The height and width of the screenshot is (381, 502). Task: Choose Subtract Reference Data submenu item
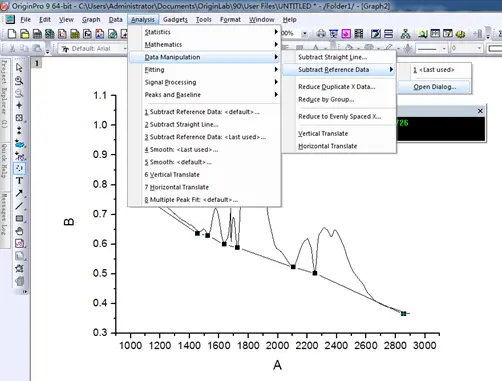[339, 70]
